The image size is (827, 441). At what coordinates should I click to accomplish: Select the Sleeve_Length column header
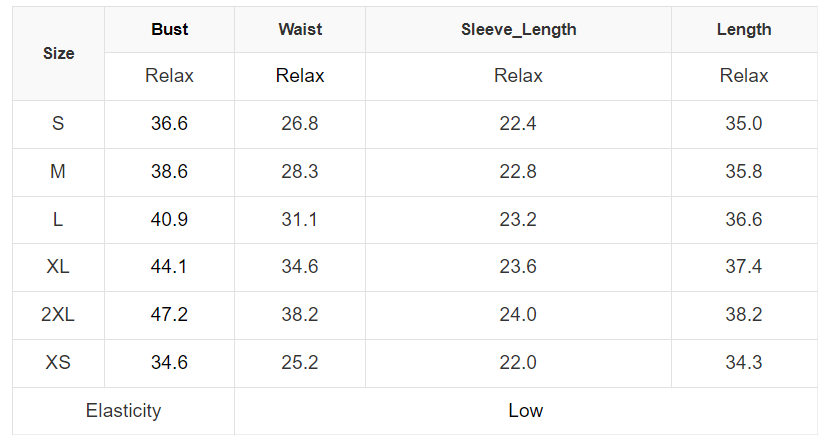click(518, 30)
